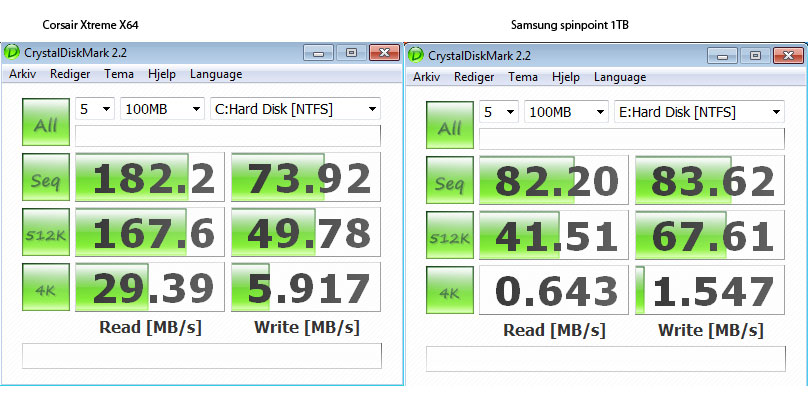Open Language menu in the right window
This screenshot has height=396, width=808.
620,77
